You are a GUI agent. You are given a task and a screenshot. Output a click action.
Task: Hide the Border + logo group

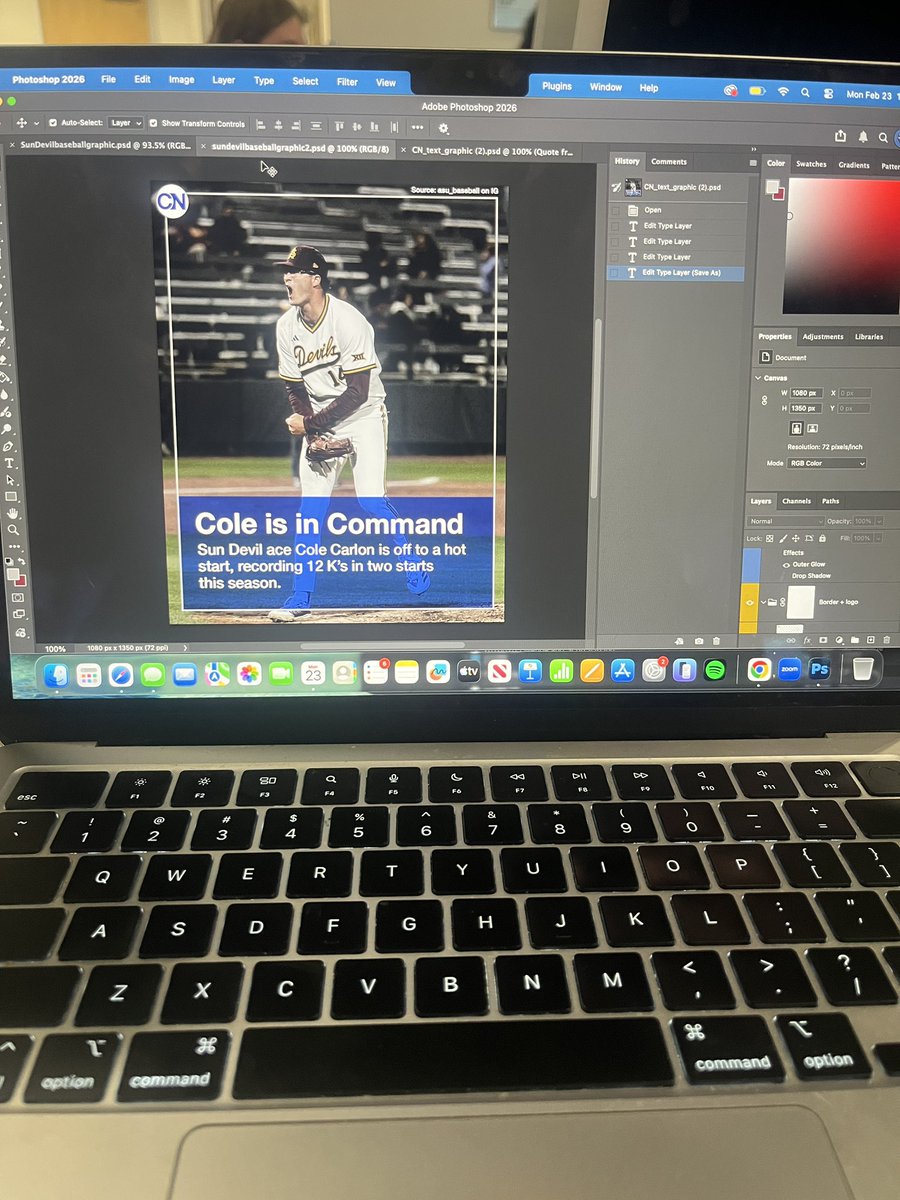(750, 603)
